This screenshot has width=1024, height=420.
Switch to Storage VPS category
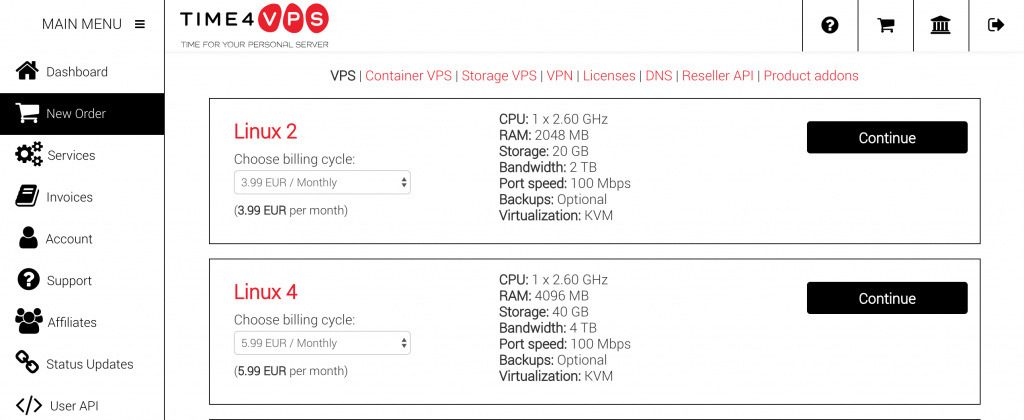tap(499, 76)
